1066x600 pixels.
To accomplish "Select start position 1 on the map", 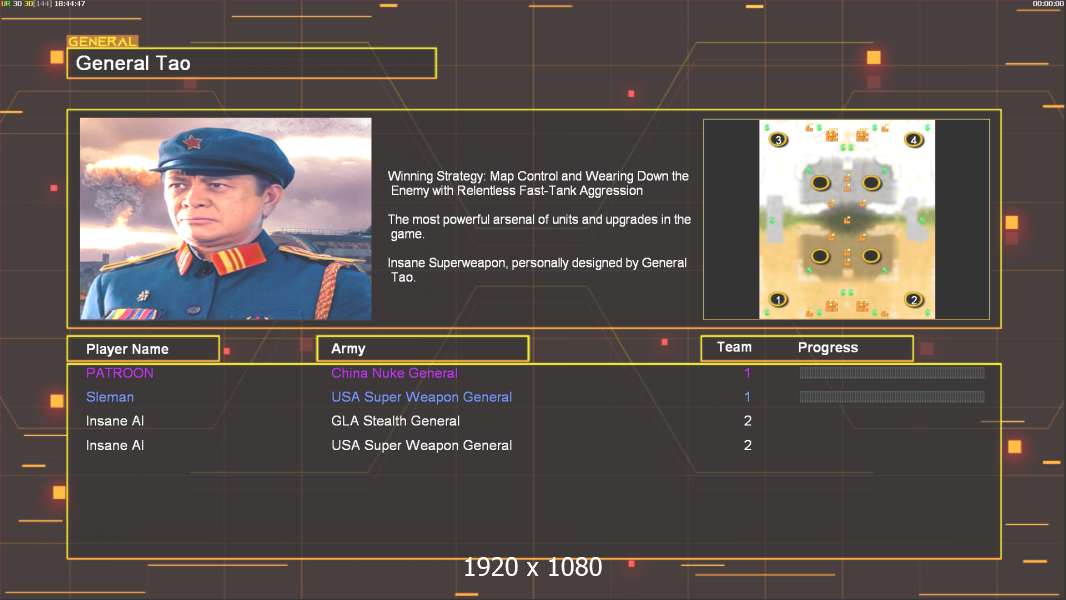I will [x=778, y=299].
